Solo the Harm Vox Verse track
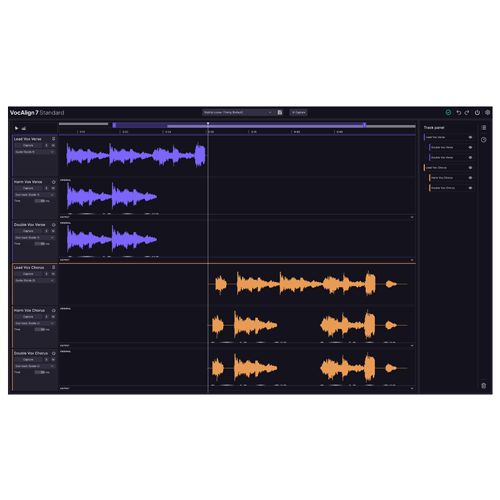The width and height of the screenshot is (500, 500). click(46, 188)
